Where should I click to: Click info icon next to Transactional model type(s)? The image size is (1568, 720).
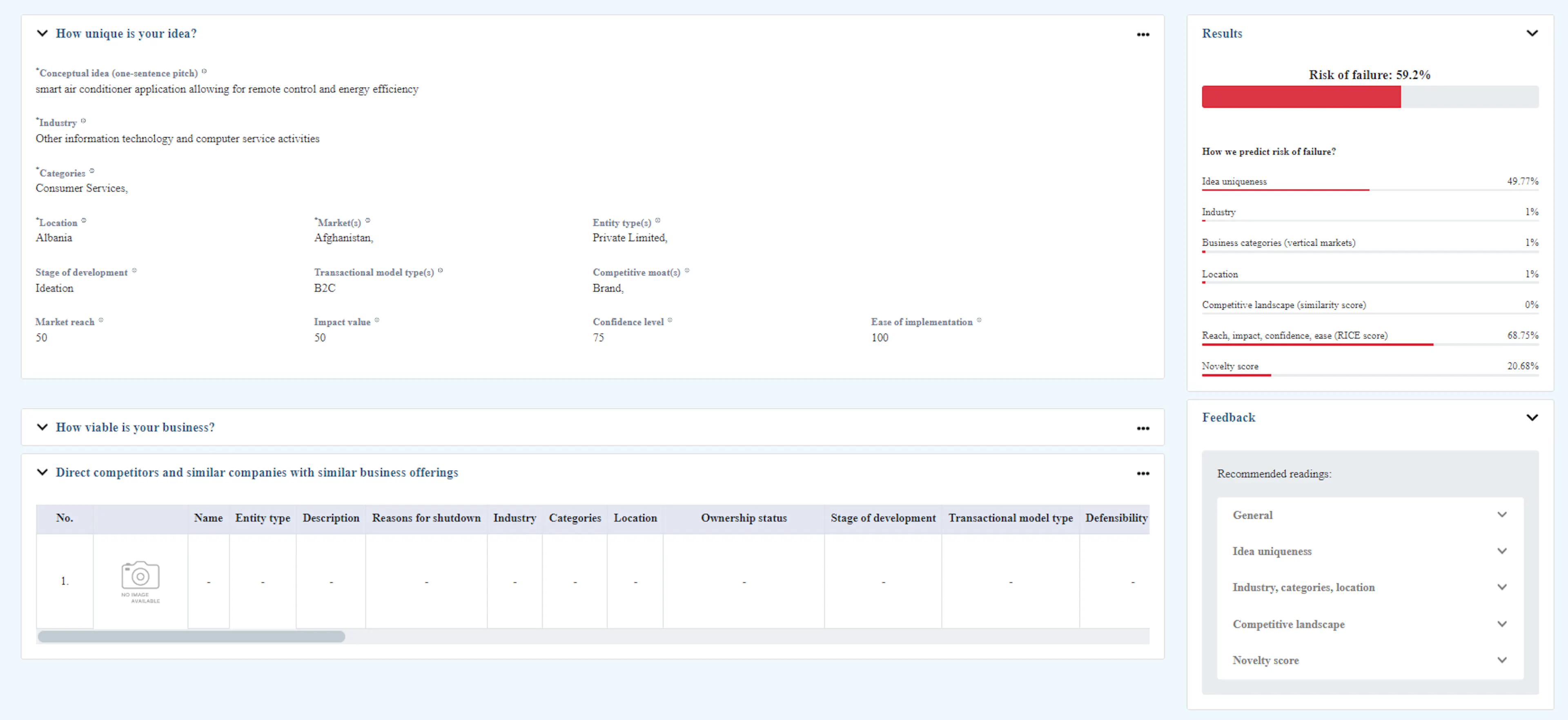tap(441, 270)
